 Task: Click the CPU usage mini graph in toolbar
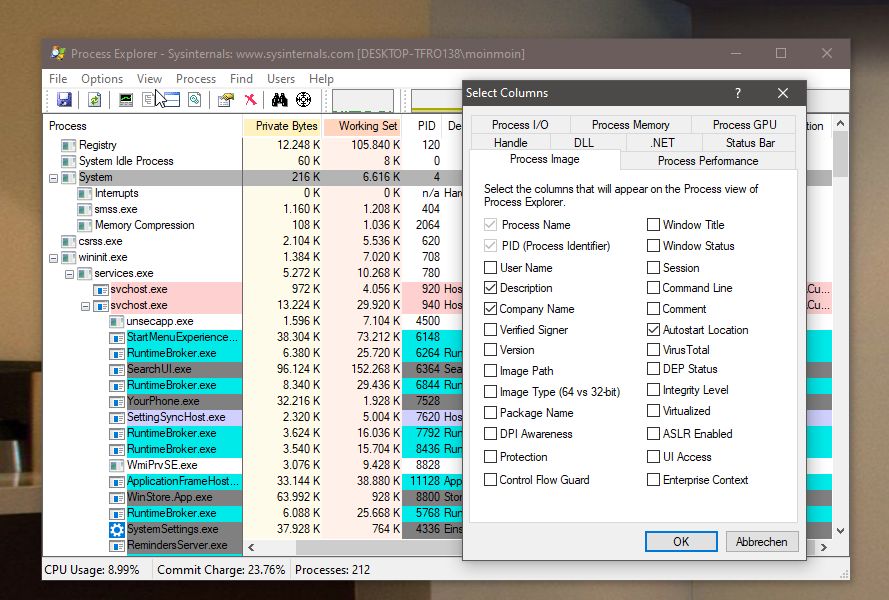click(x=363, y=100)
